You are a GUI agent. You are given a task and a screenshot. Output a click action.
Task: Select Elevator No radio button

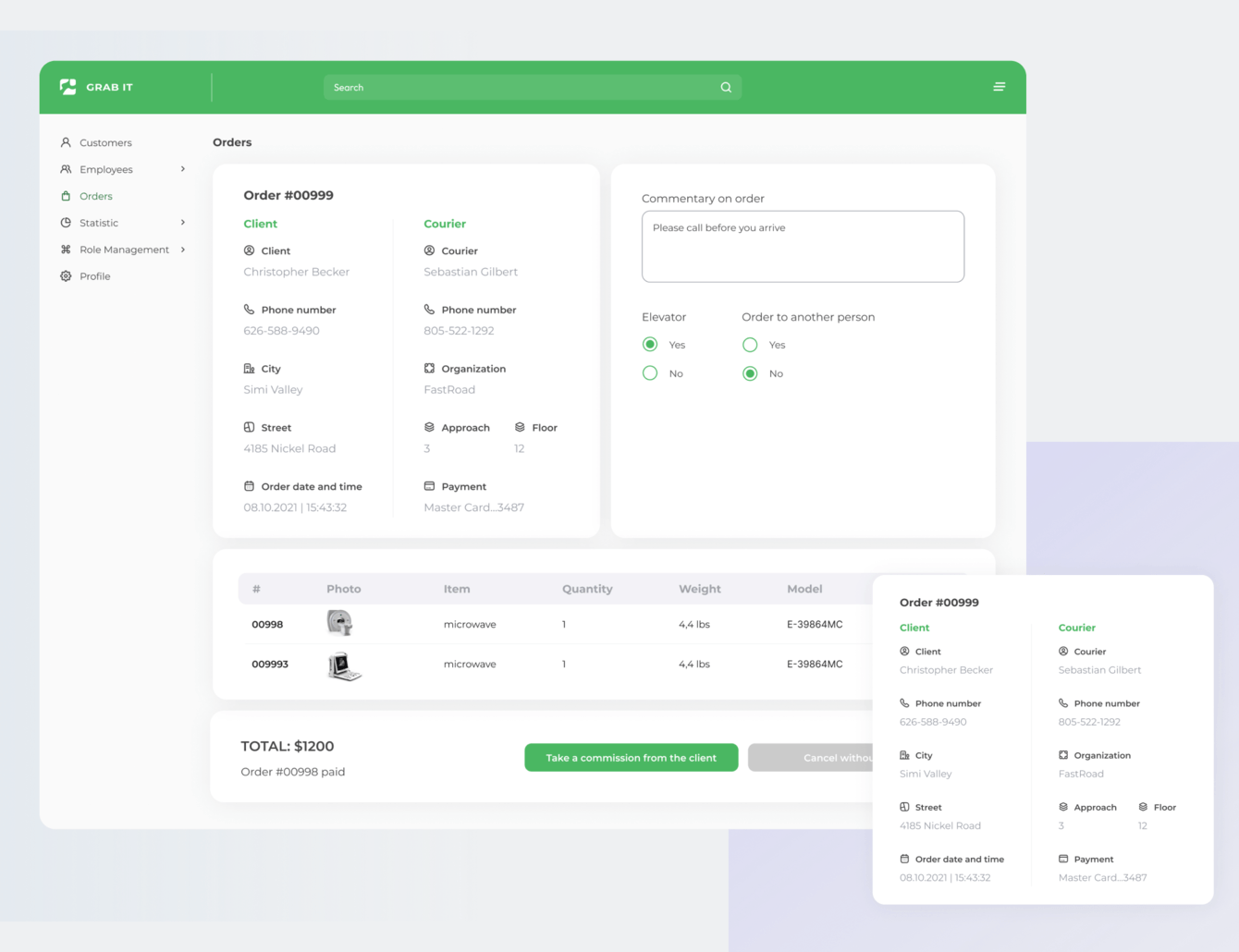tap(650, 373)
